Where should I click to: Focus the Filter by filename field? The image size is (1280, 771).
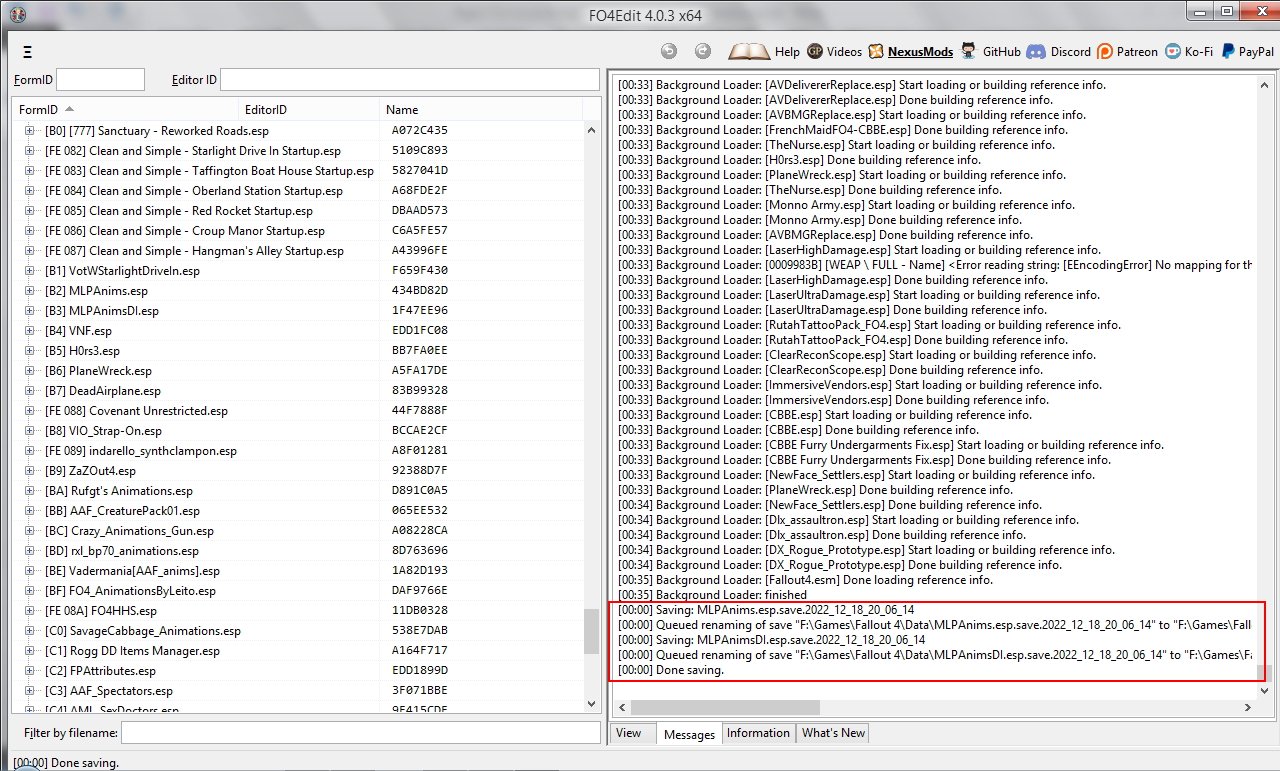(x=360, y=733)
